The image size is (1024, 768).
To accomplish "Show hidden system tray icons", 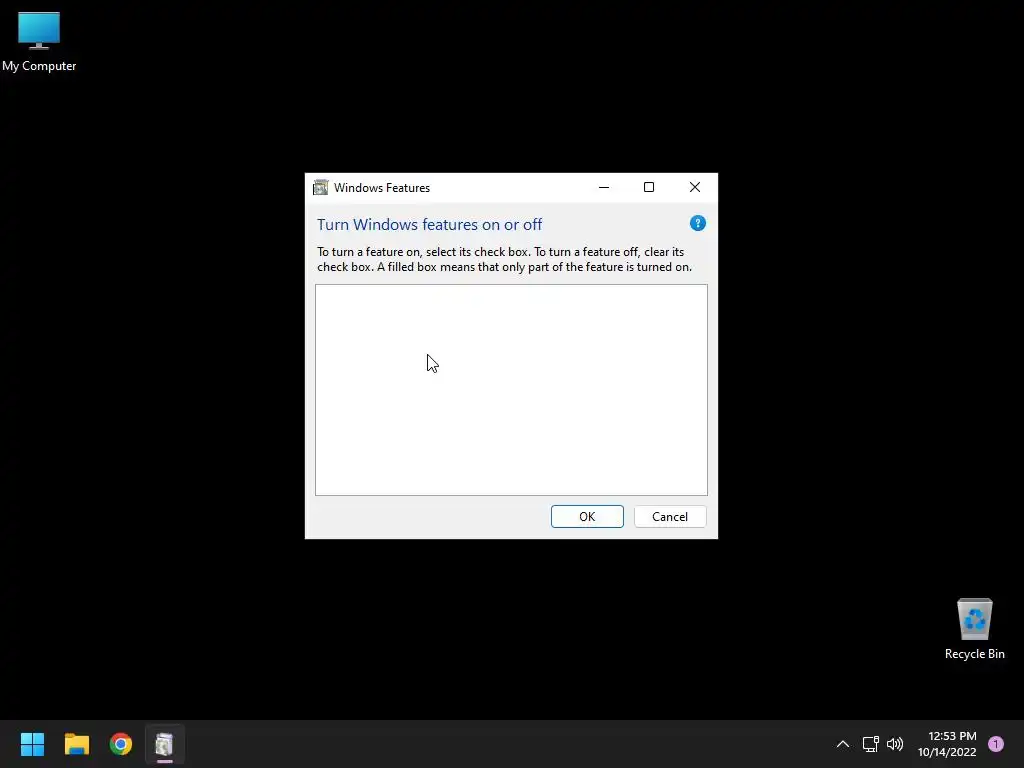I will (x=843, y=744).
